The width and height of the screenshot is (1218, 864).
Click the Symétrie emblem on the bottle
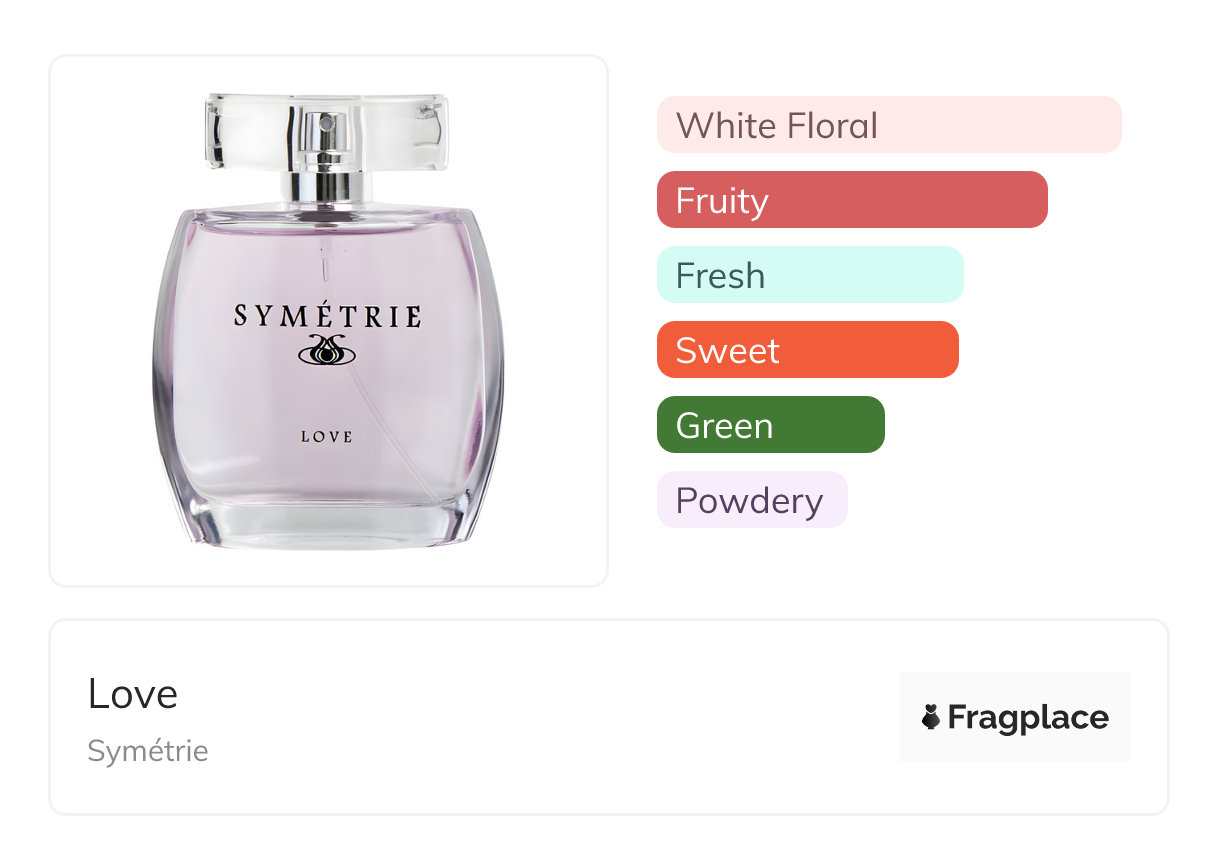click(x=327, y=350)
